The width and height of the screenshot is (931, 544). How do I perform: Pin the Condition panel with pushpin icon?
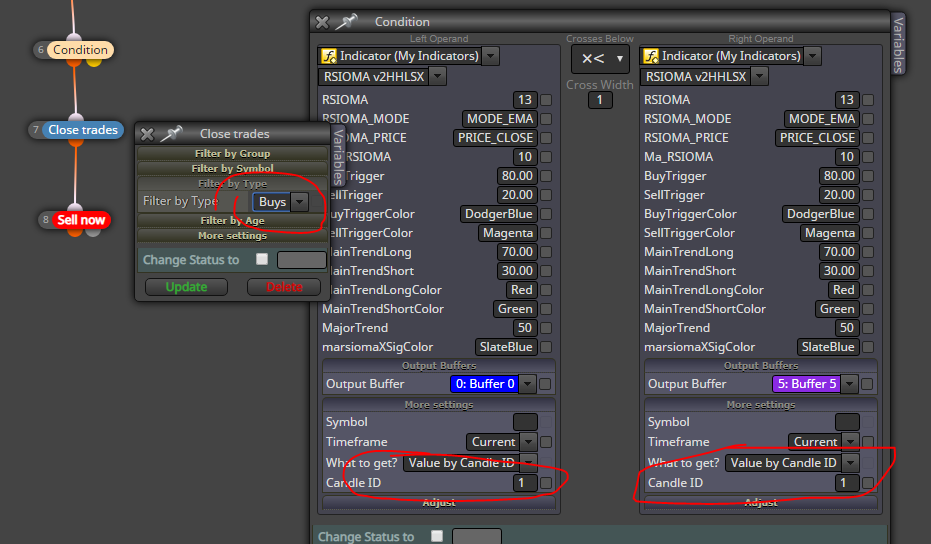tap(347, 22)
